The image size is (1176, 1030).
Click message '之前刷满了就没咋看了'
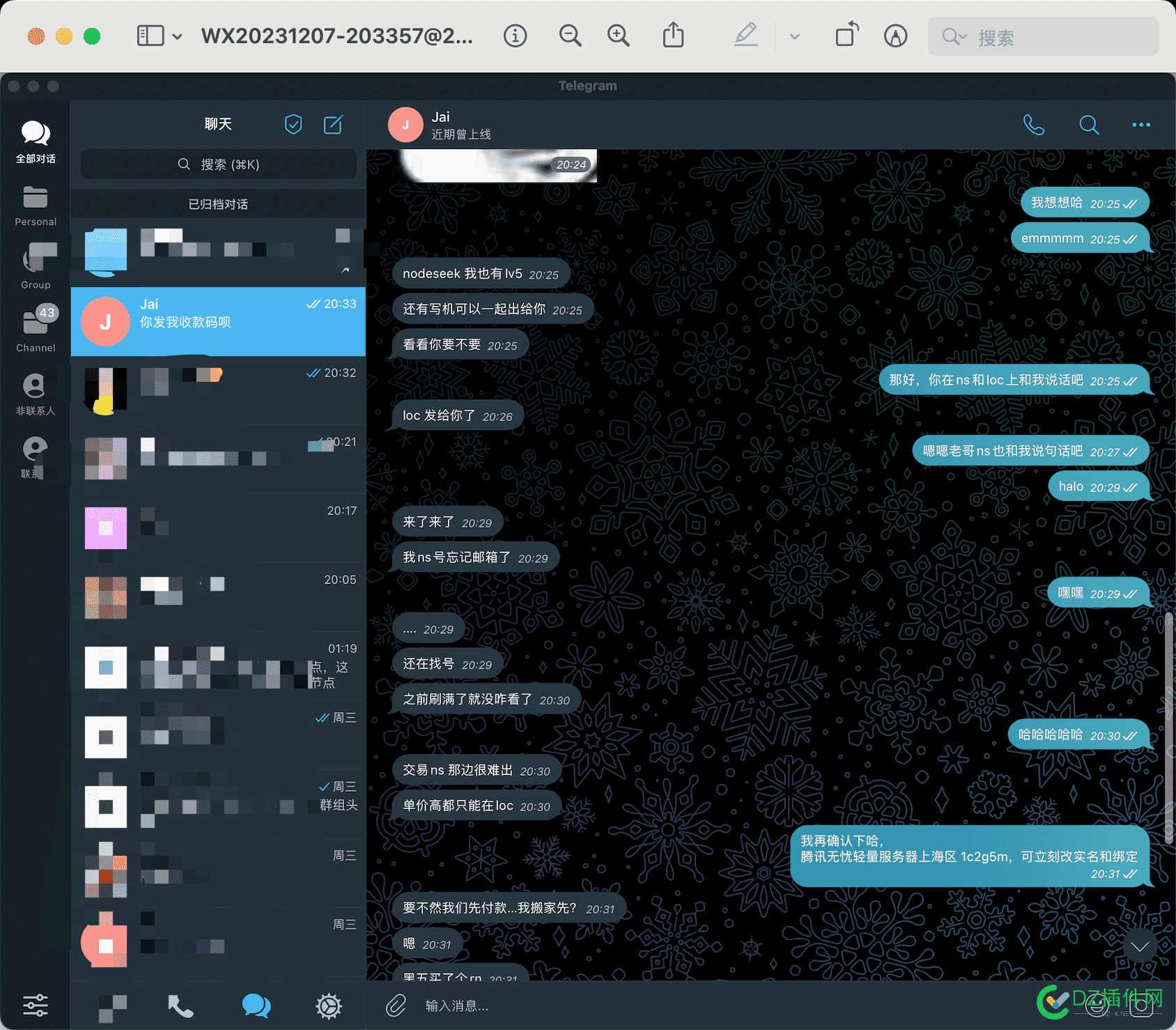(x=486, y=700)
